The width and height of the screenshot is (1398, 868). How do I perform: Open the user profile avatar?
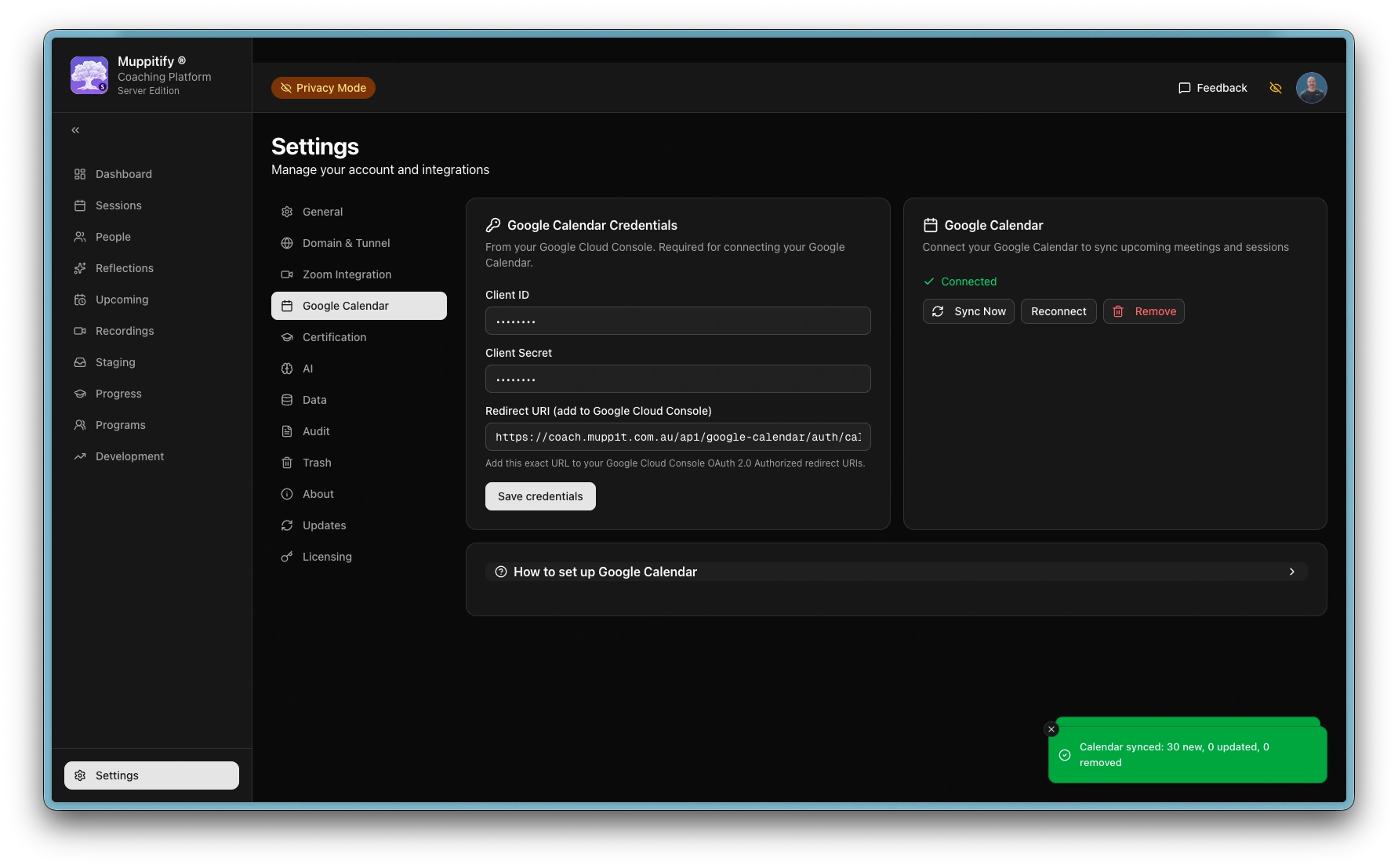pyautogui.click(x=1311, y=88)
